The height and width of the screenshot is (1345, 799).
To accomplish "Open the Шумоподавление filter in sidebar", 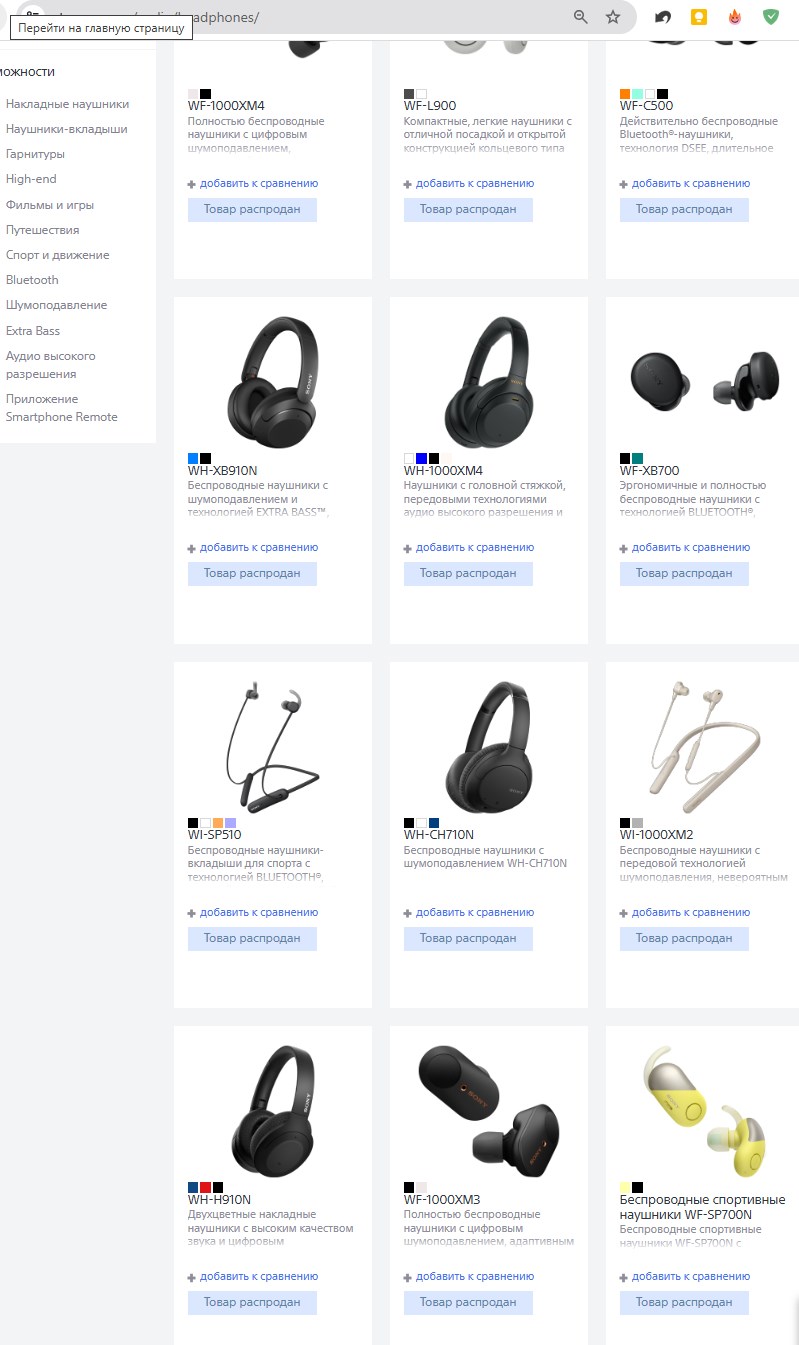I will pyautogui.click(x=56, y=305).
